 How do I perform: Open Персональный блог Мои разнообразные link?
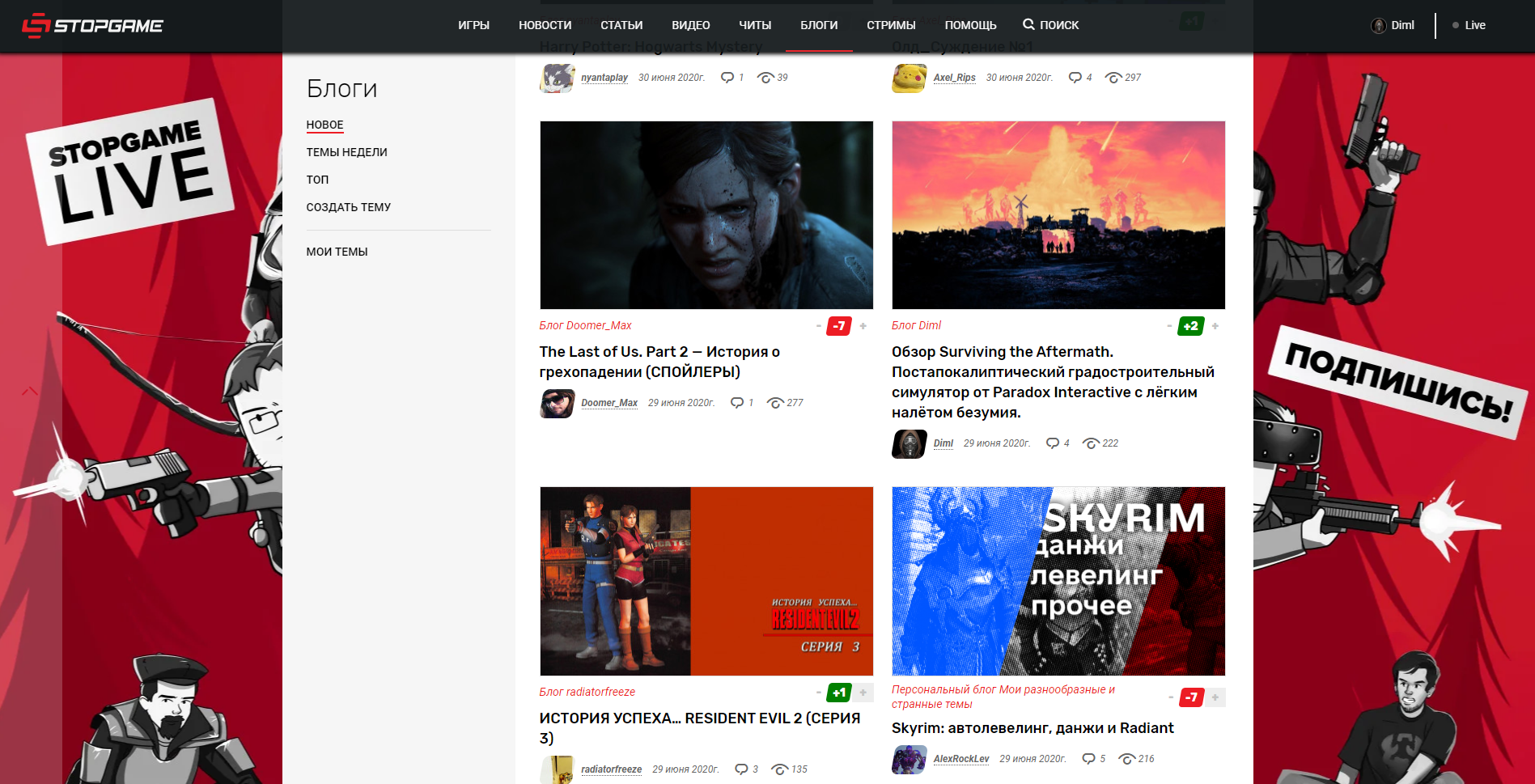(1003, 697)
